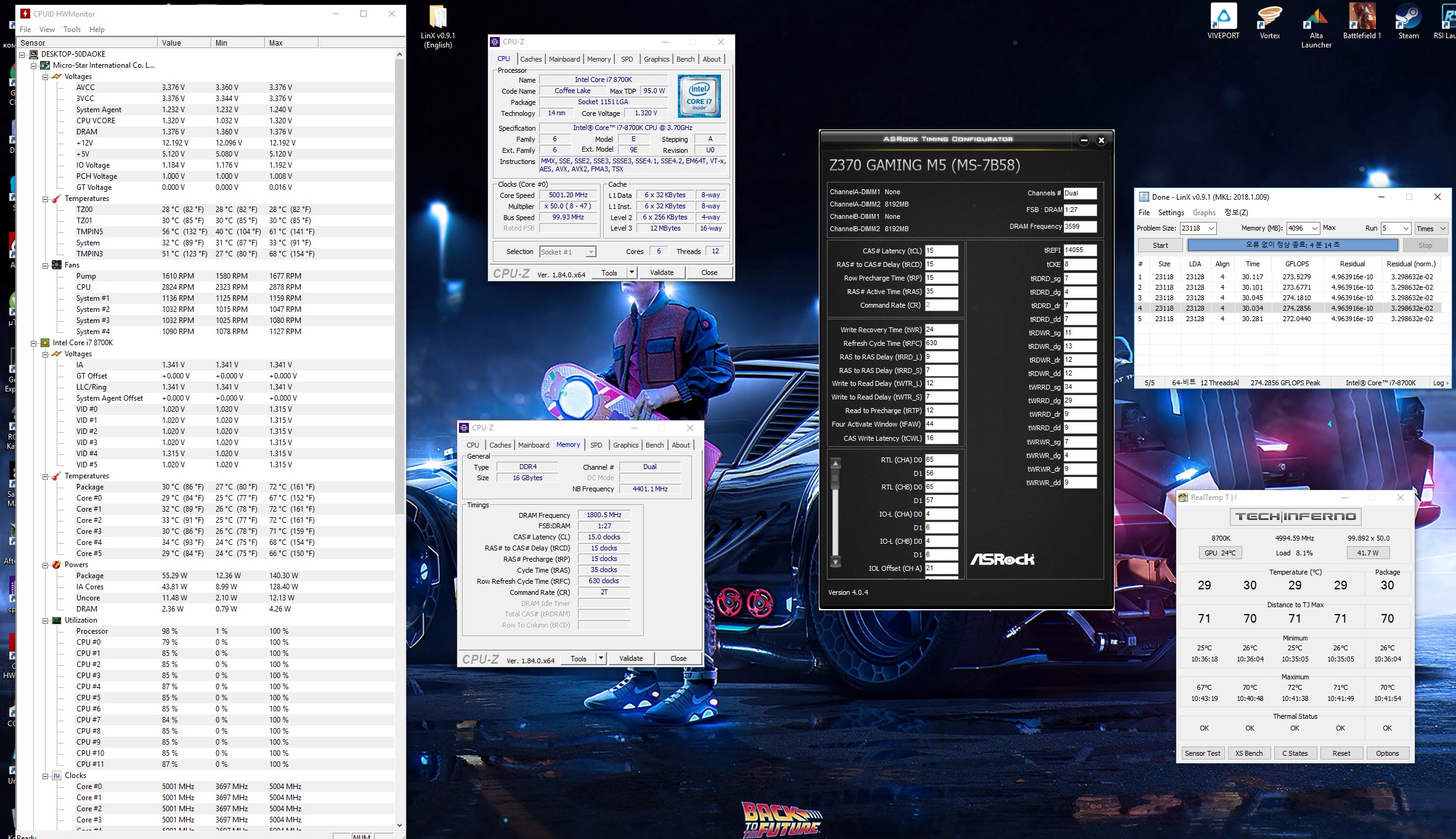1456x839 pixels.
Task: Launch the VIVEPORT desktop shortcut
Action: point(1223,17)
